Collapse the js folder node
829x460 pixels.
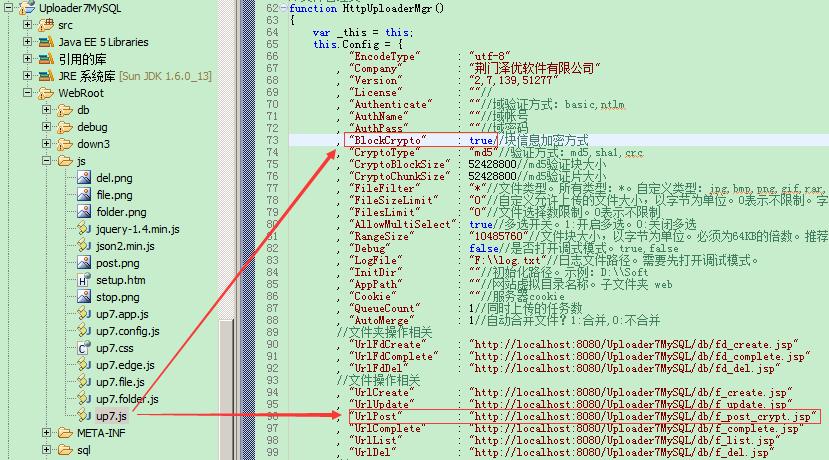46,161
